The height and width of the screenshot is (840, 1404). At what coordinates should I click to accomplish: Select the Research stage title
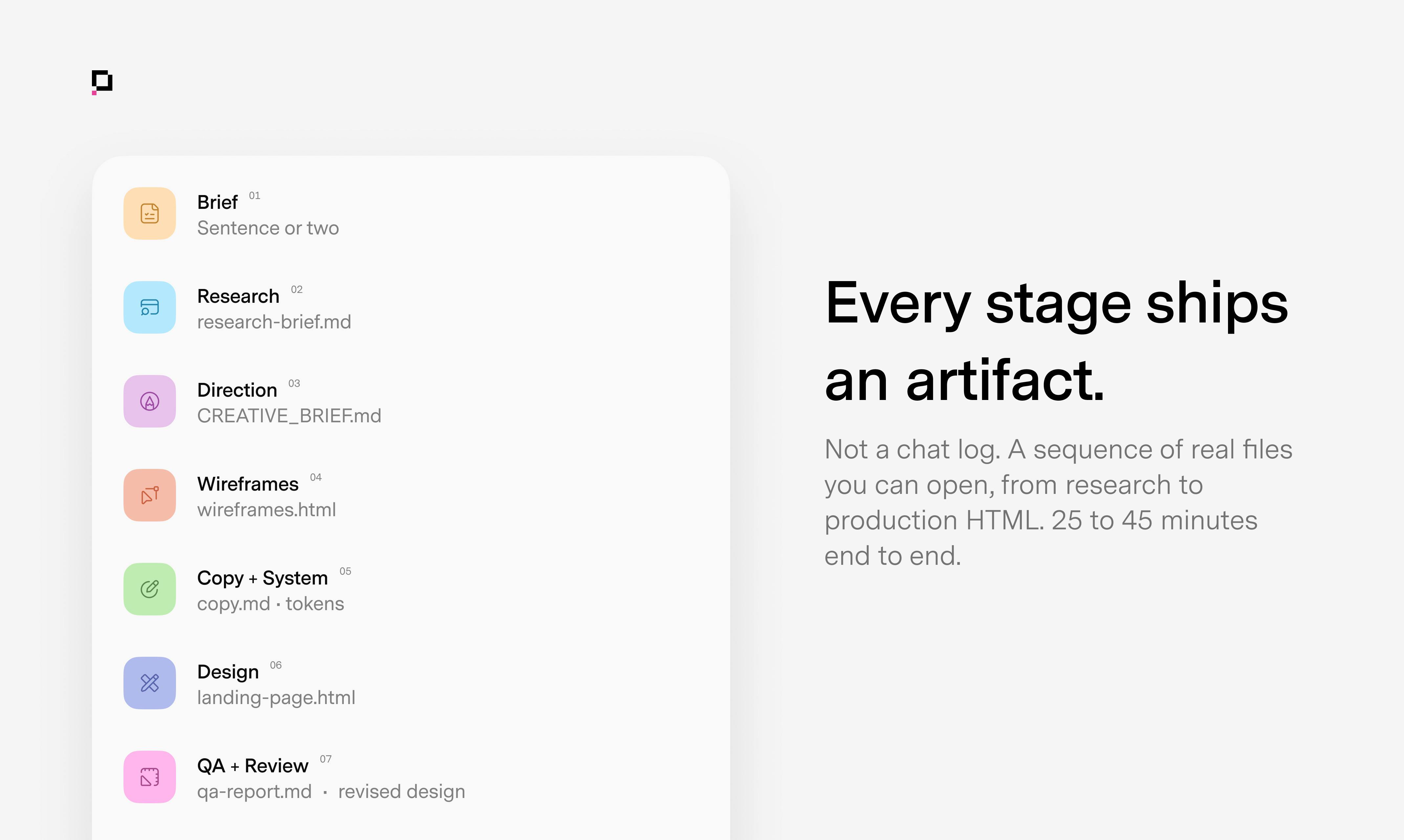pos(238,296)
